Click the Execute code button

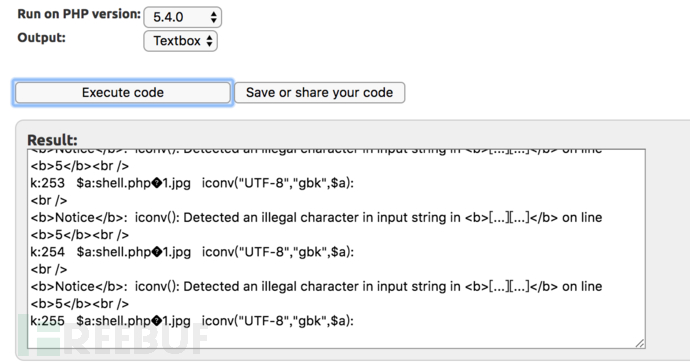123,92
